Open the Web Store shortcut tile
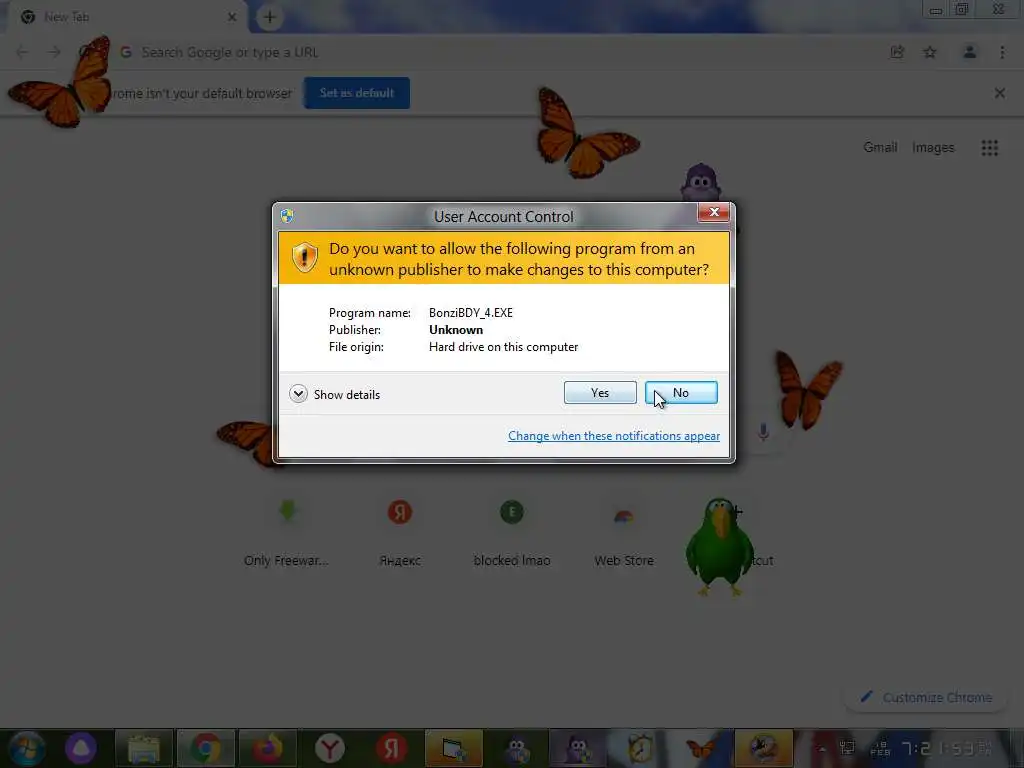This screenshot has width=1024, height=768. (624, 532)
